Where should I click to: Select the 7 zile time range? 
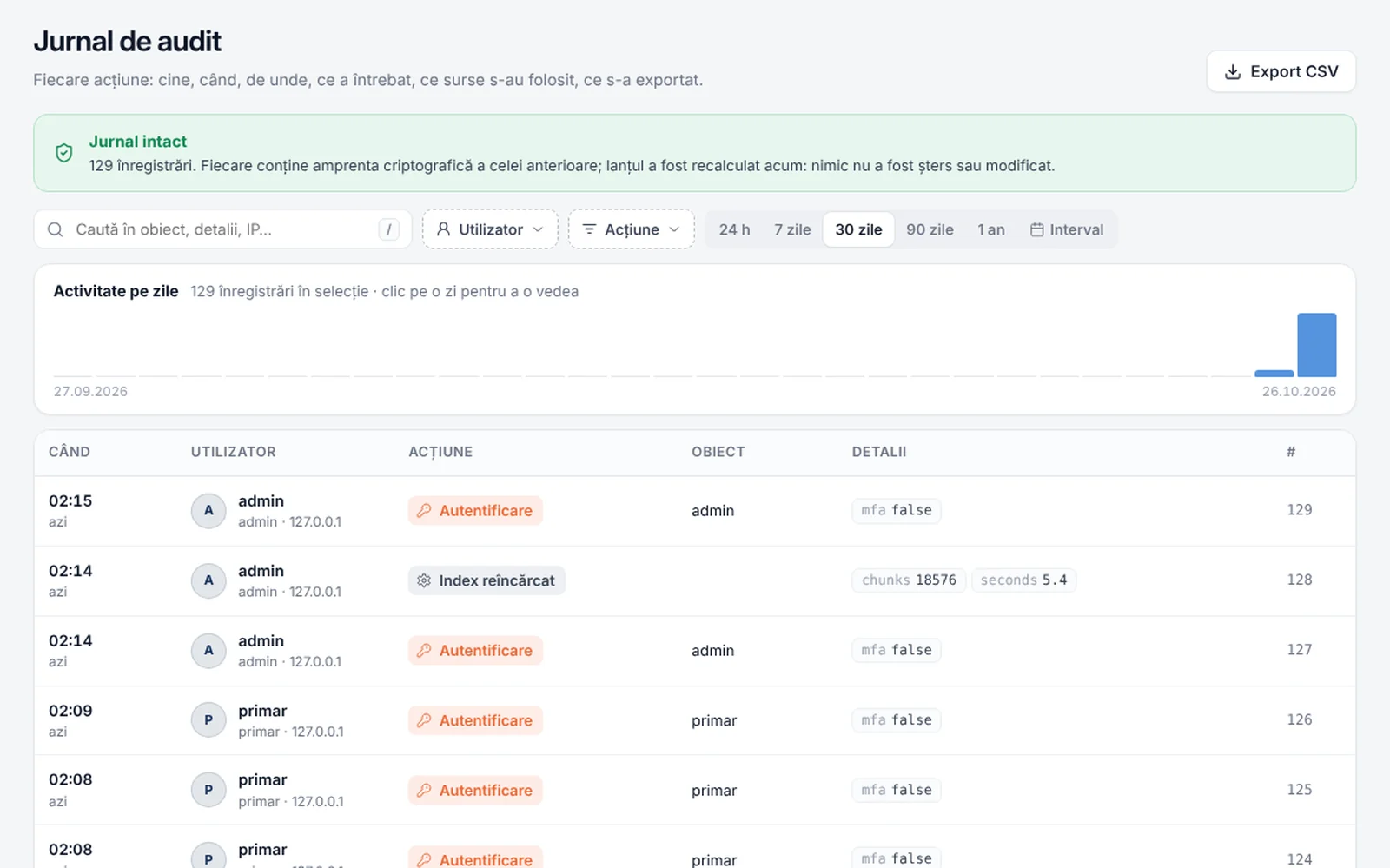(792, 229)
